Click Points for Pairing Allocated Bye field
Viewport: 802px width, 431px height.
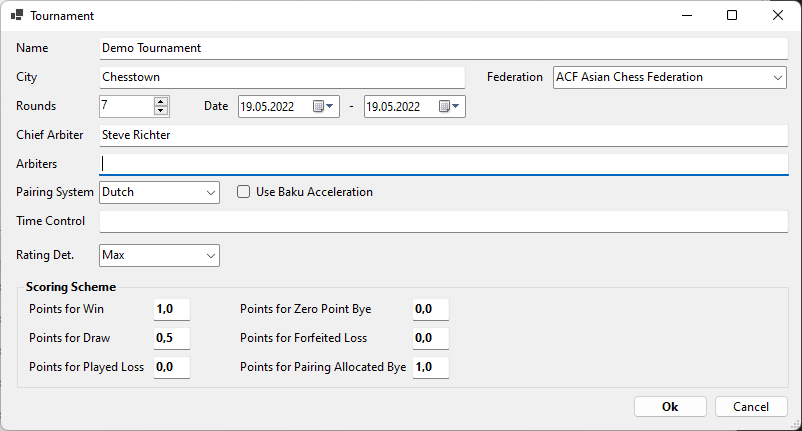tap(430, 367)
